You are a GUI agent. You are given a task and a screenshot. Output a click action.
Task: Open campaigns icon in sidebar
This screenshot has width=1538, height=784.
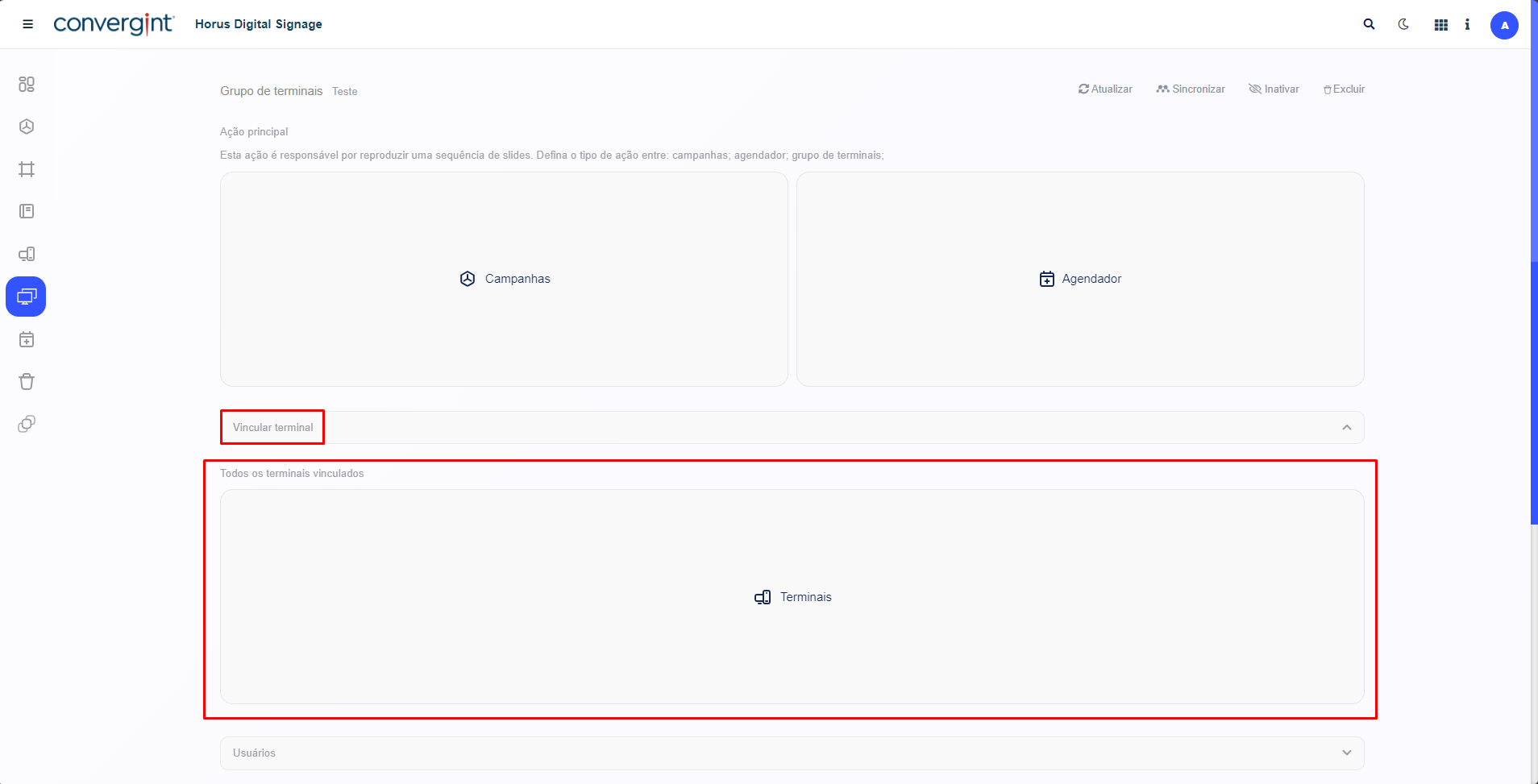(x=27, y=127)
